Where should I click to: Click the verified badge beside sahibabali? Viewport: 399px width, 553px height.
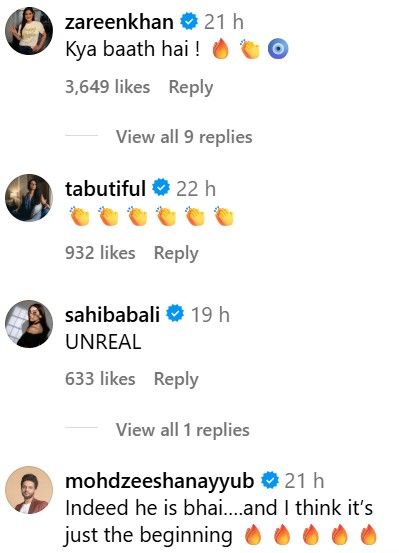[175, 314]
